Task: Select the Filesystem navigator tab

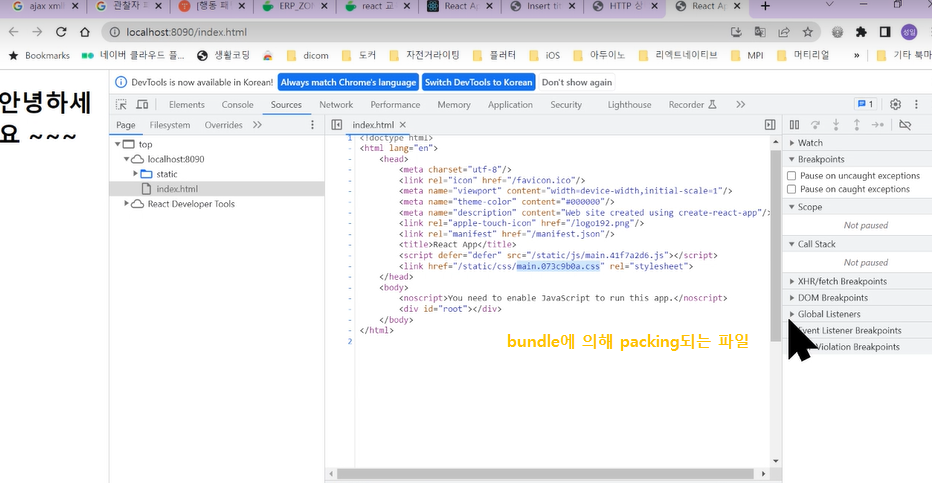Action: pos(170,125)
